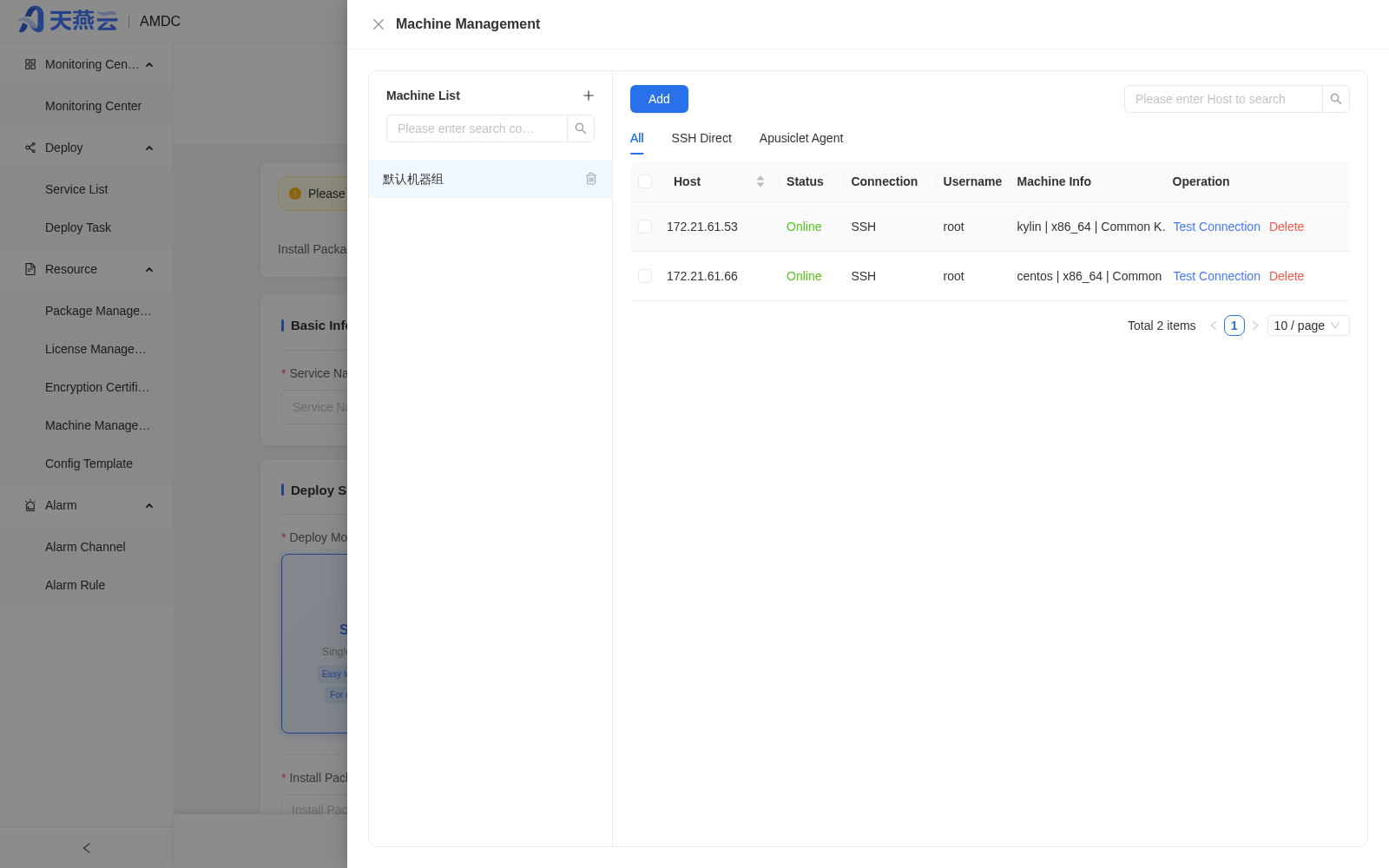Click the 天燕云 logo
Image resolution: width=1389 pixels, height=868 pixels.
68,20
